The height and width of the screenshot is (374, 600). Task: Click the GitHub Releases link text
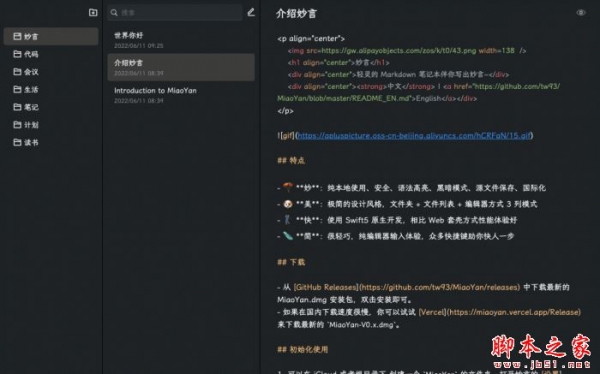coord(326,287)
